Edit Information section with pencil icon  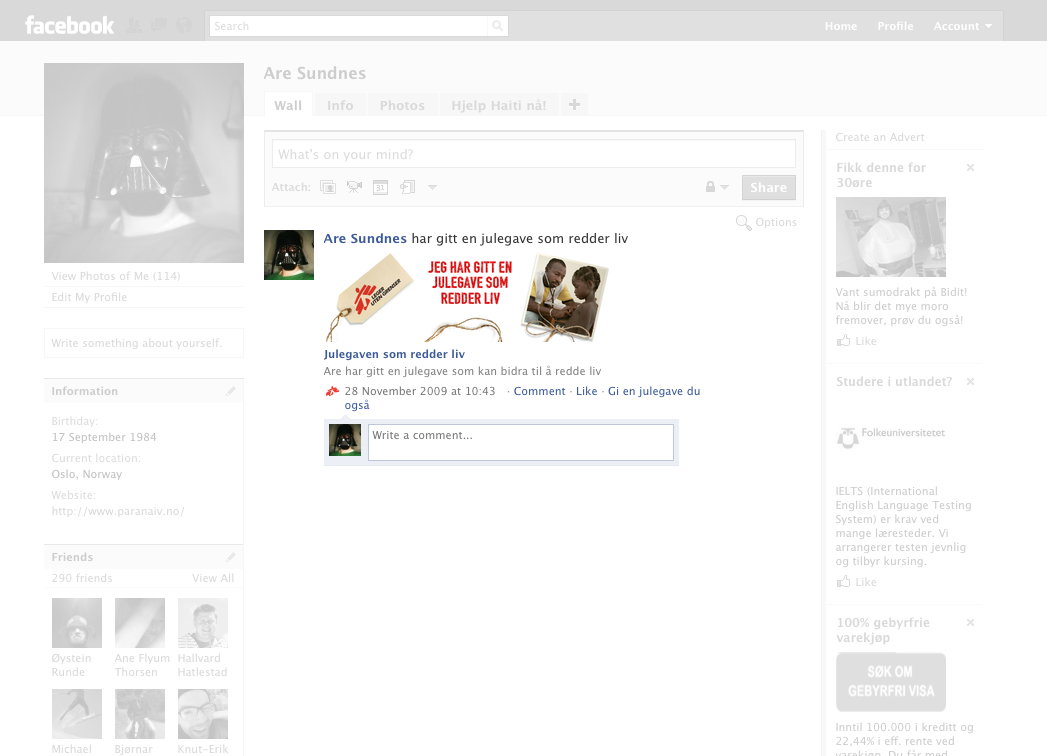pos(230,391)
